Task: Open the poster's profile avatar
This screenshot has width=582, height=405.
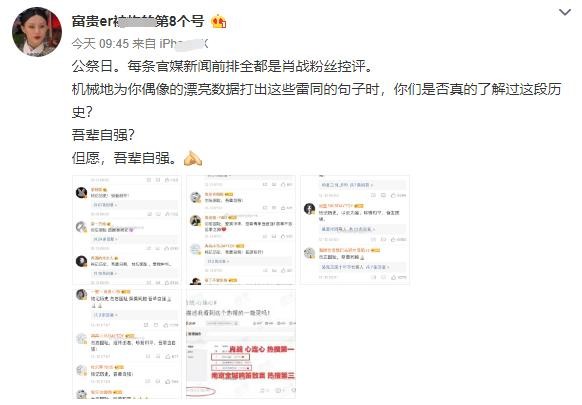Action: point(37,32)
